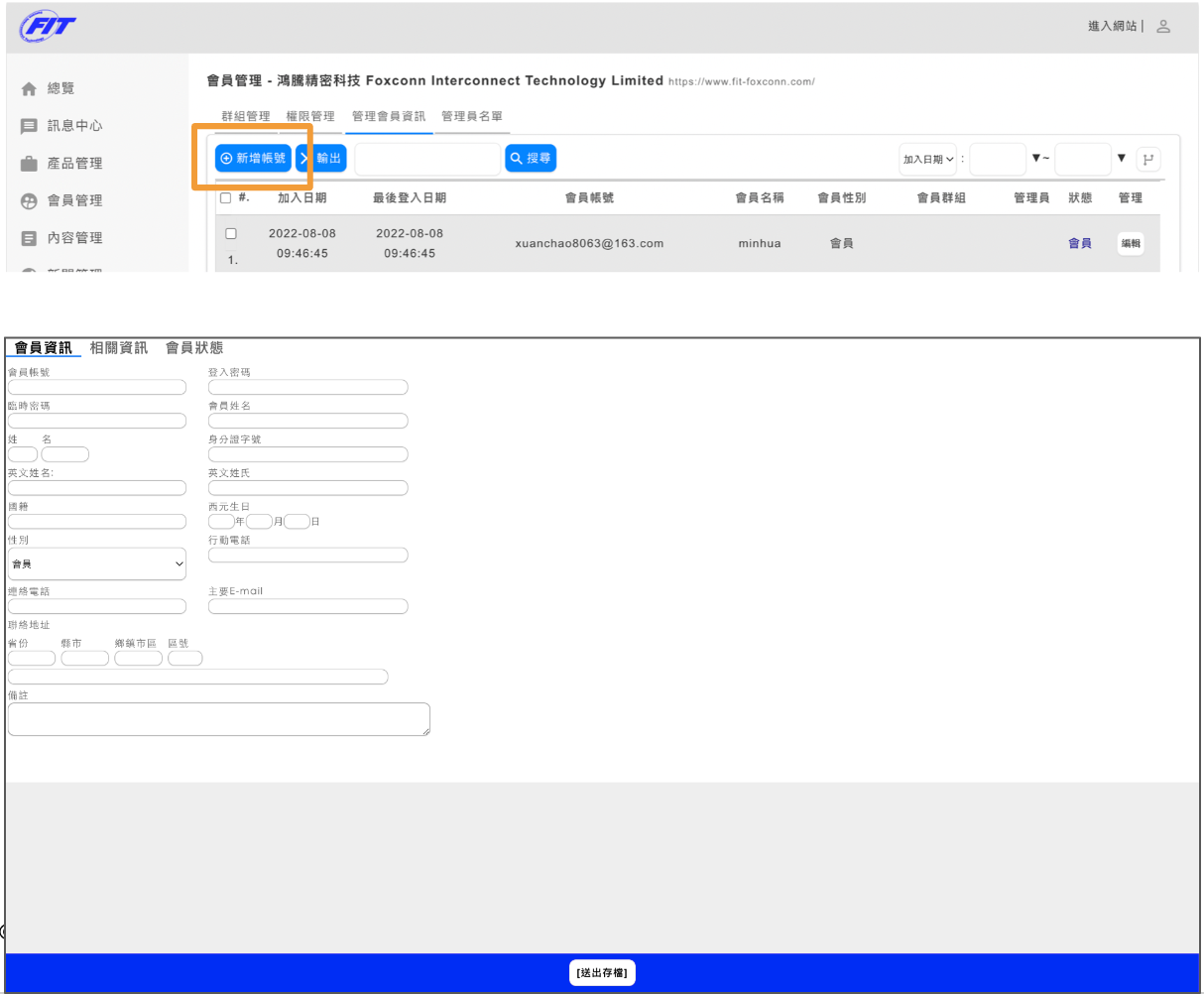The image size is (1204, 994).
Task: Follow the 進入網站 link in the header
Action: (x=1113, y=27)
